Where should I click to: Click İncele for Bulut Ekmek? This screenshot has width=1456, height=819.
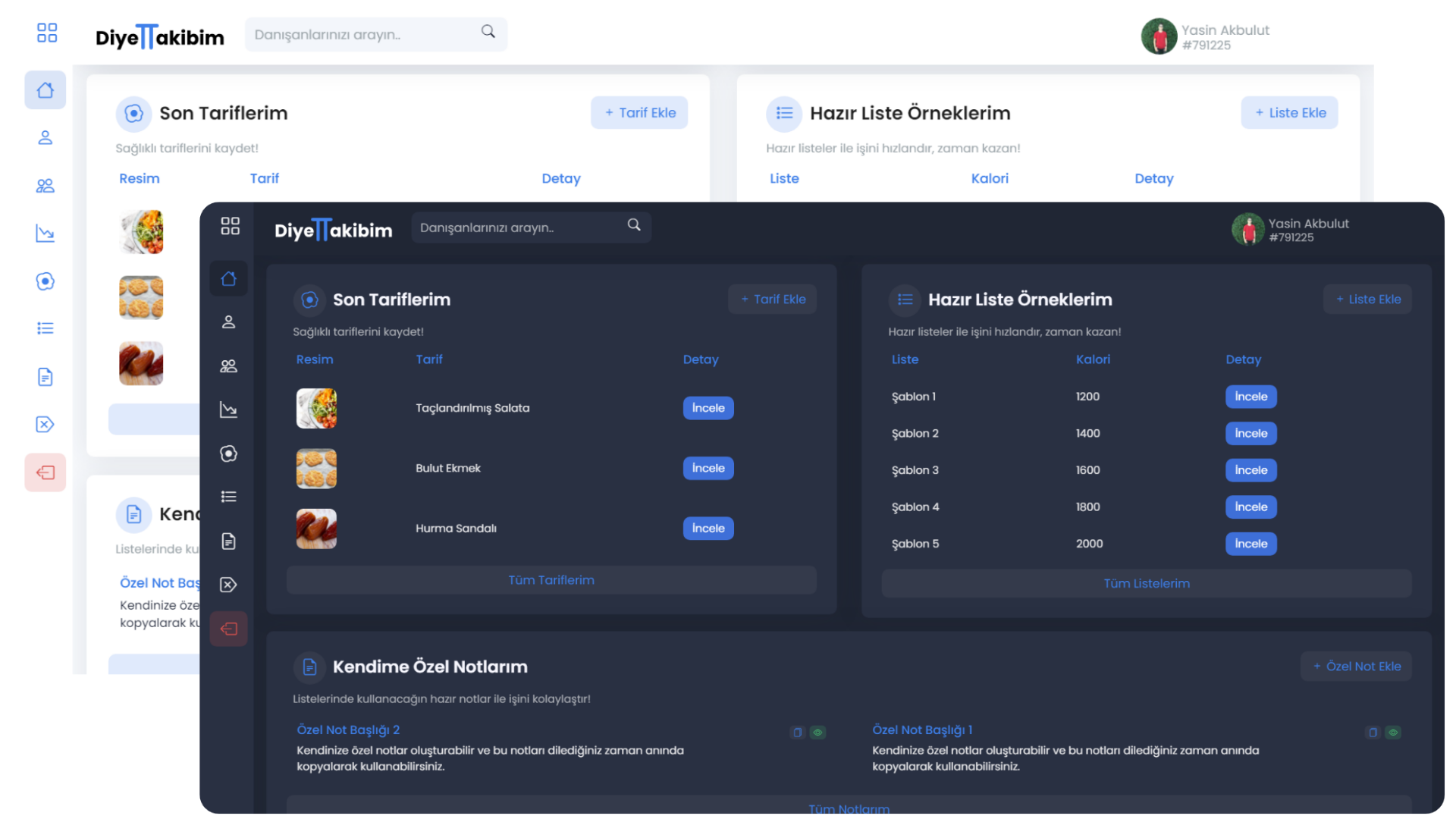tap(708, 468)
